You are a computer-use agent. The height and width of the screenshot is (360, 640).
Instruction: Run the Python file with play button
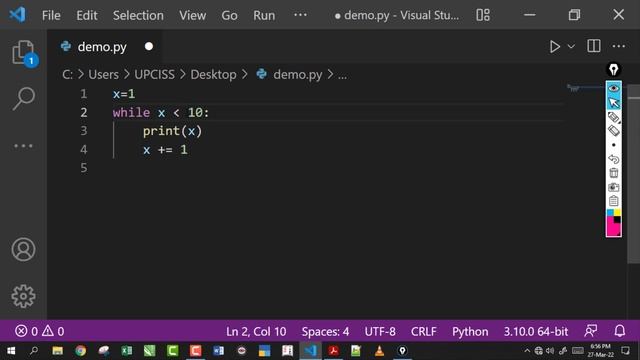point(554,47)
